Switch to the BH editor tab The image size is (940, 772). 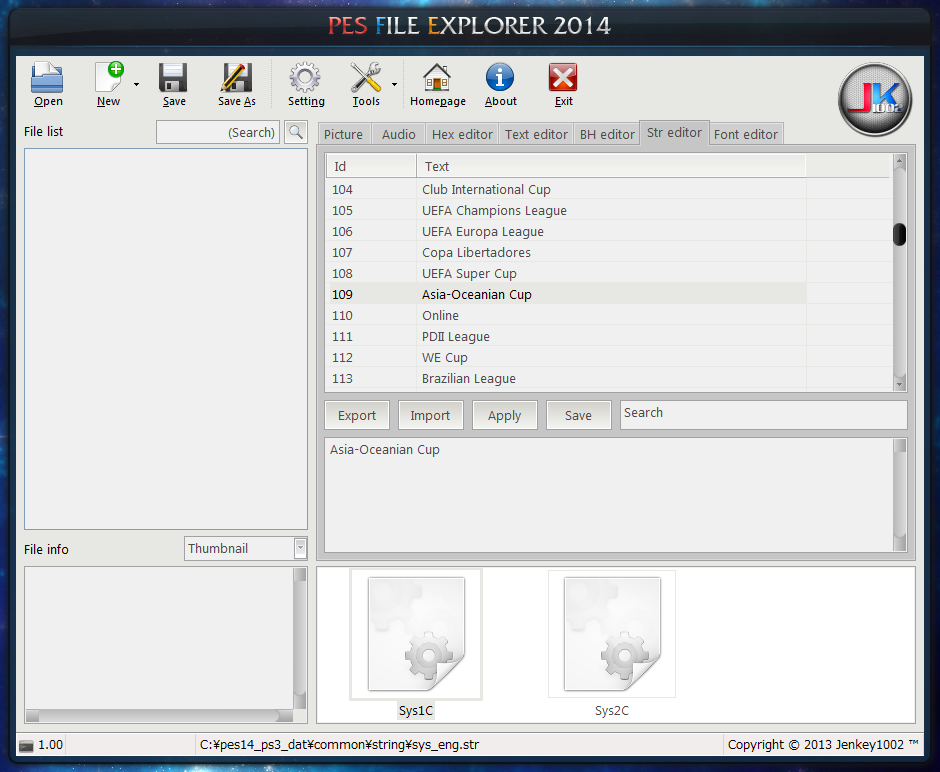click(607, 134)
